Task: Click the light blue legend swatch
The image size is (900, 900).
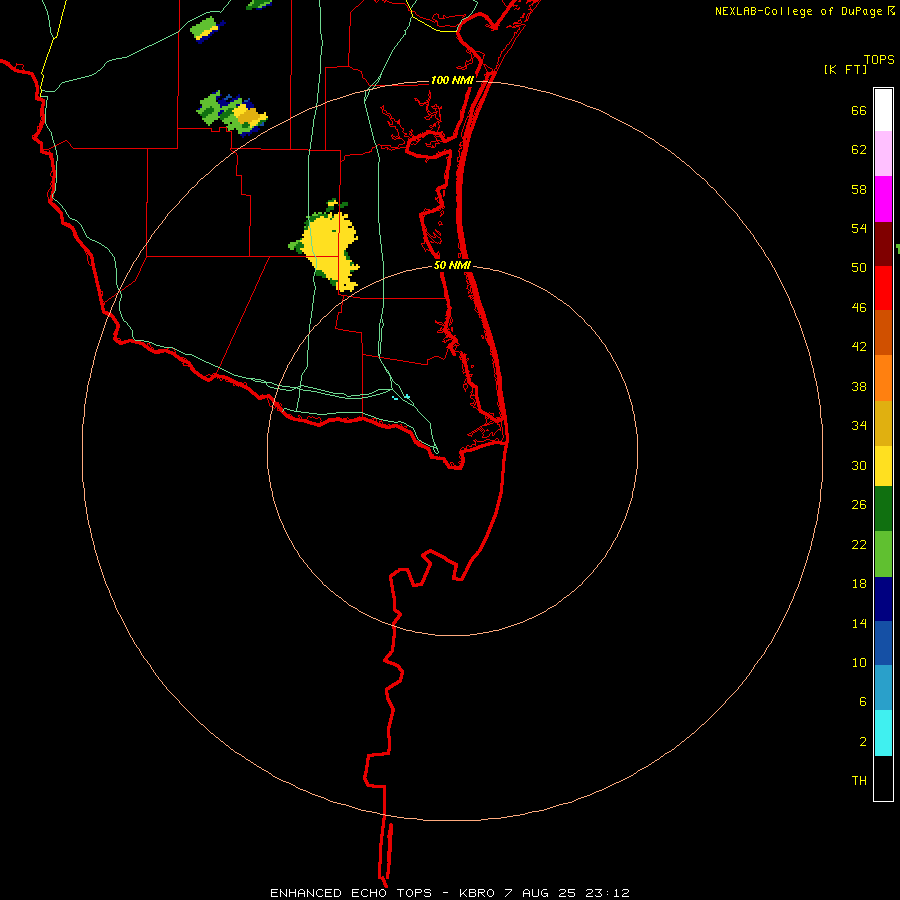Action: (883, 688)
